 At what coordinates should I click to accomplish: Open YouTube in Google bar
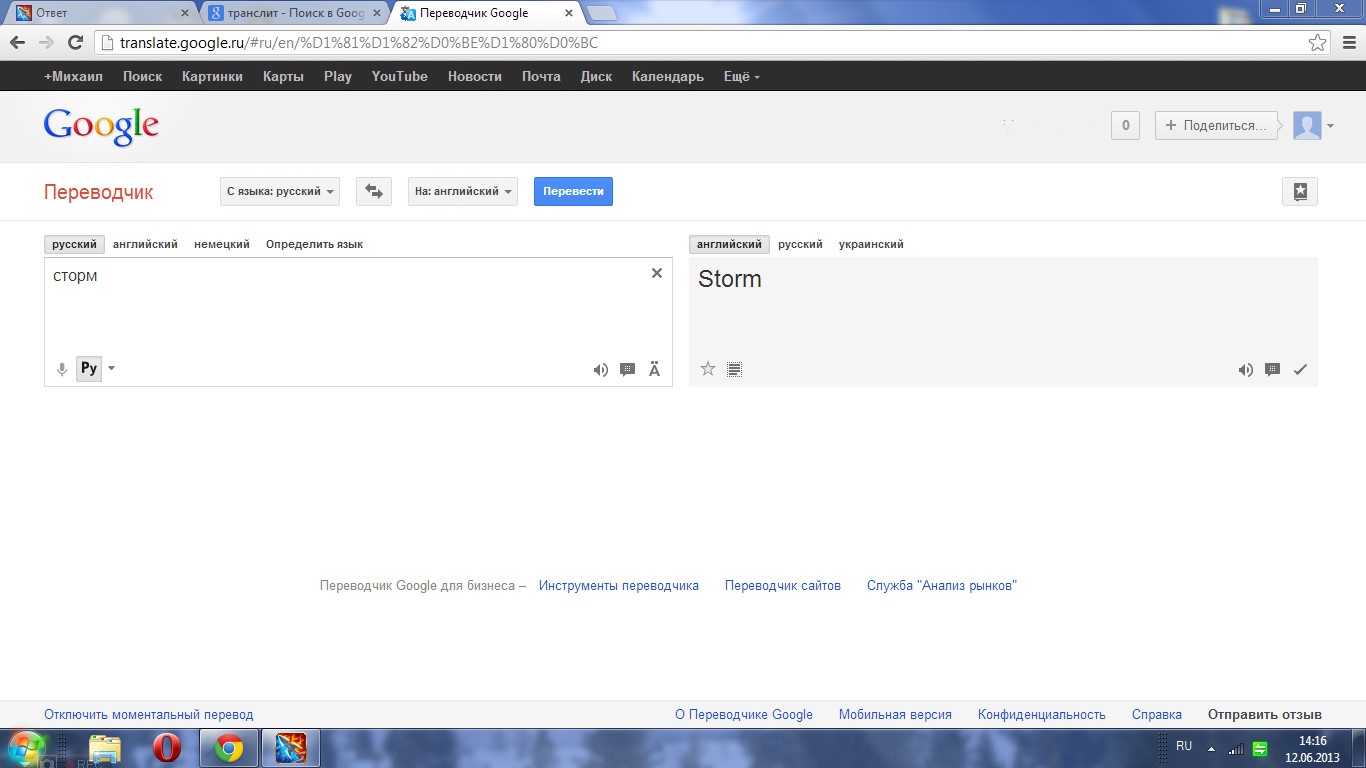pyautogui.click(x=400, y=77)
